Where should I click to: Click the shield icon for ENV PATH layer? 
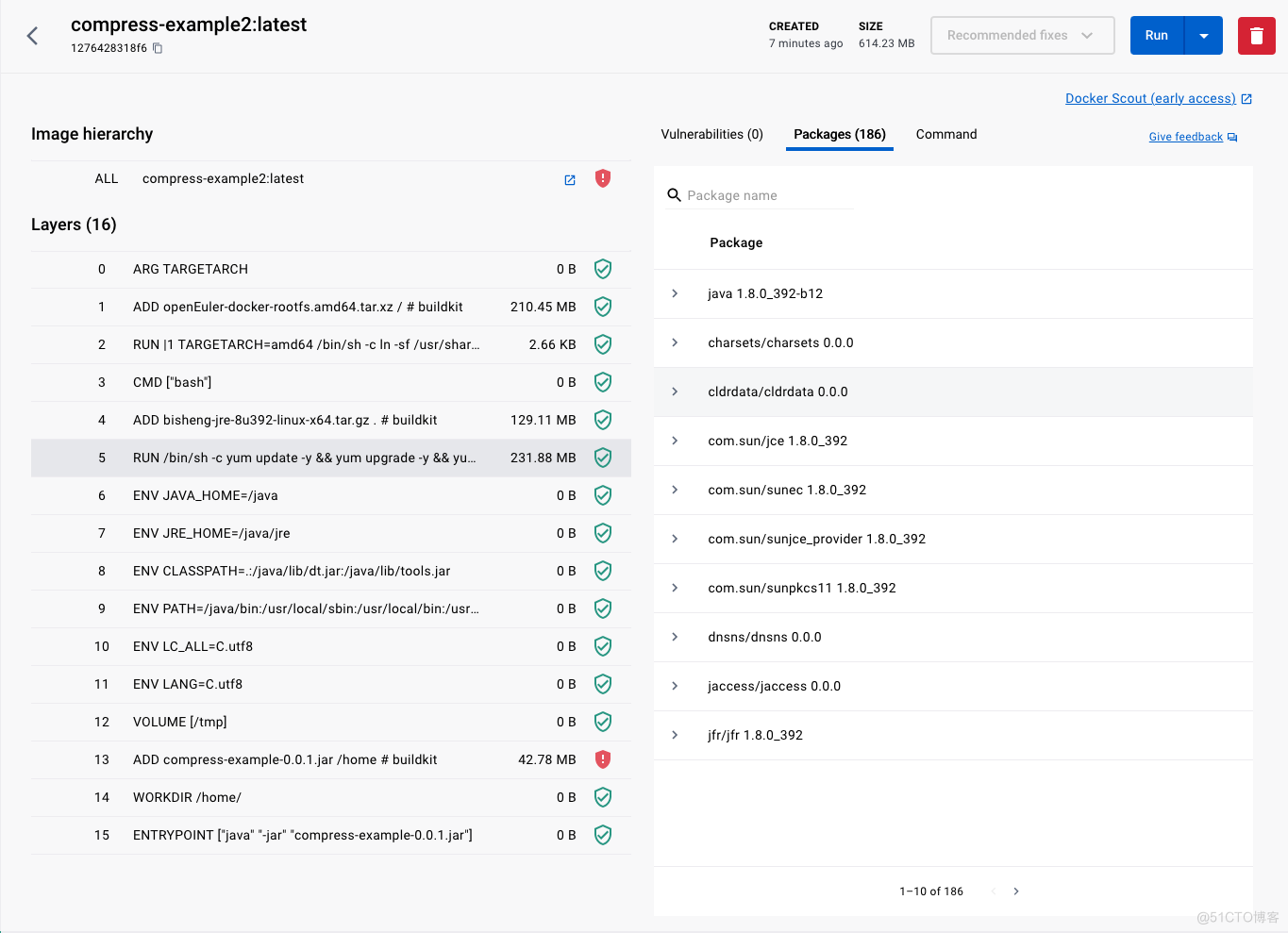click(603, 608)
